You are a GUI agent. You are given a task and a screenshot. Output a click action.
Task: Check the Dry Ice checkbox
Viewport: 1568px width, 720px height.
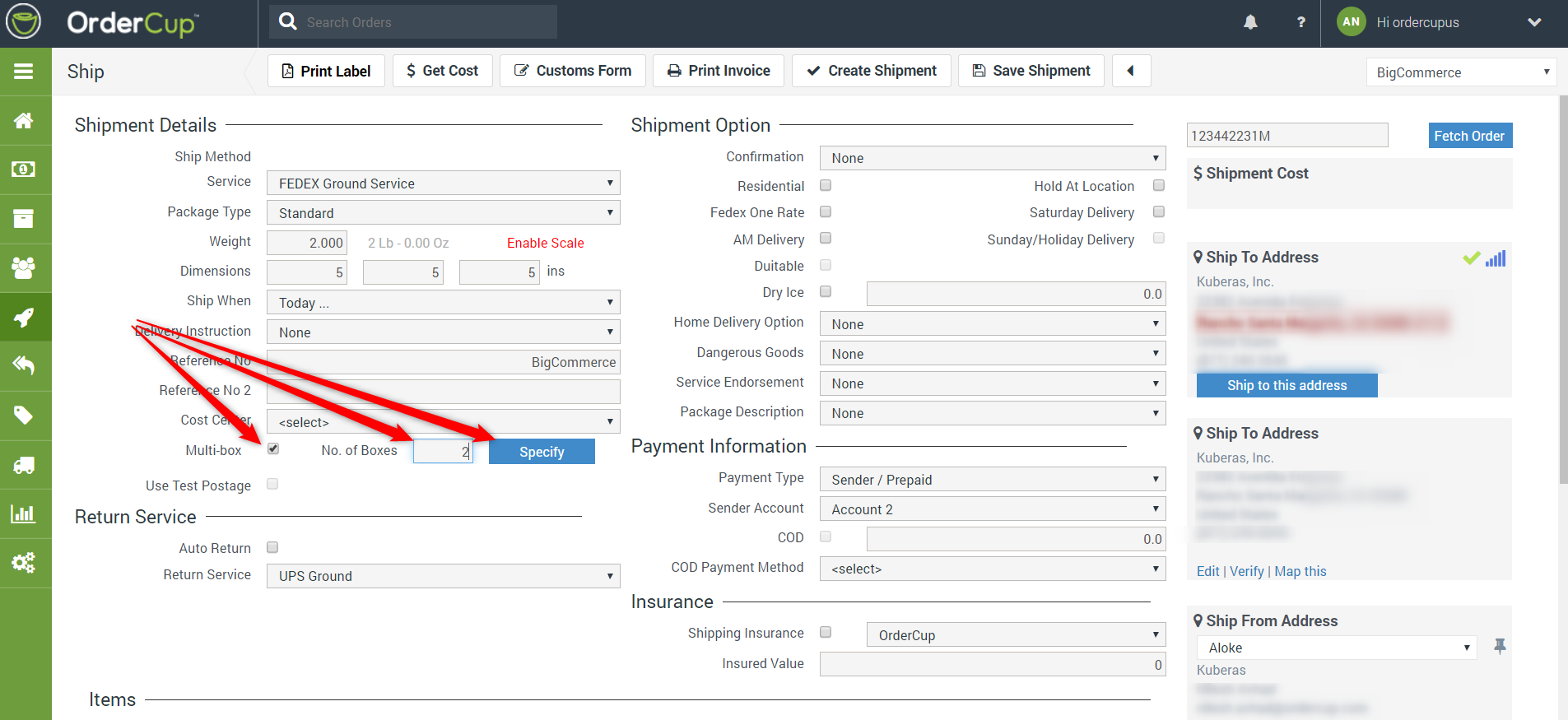tap(826, 291)
